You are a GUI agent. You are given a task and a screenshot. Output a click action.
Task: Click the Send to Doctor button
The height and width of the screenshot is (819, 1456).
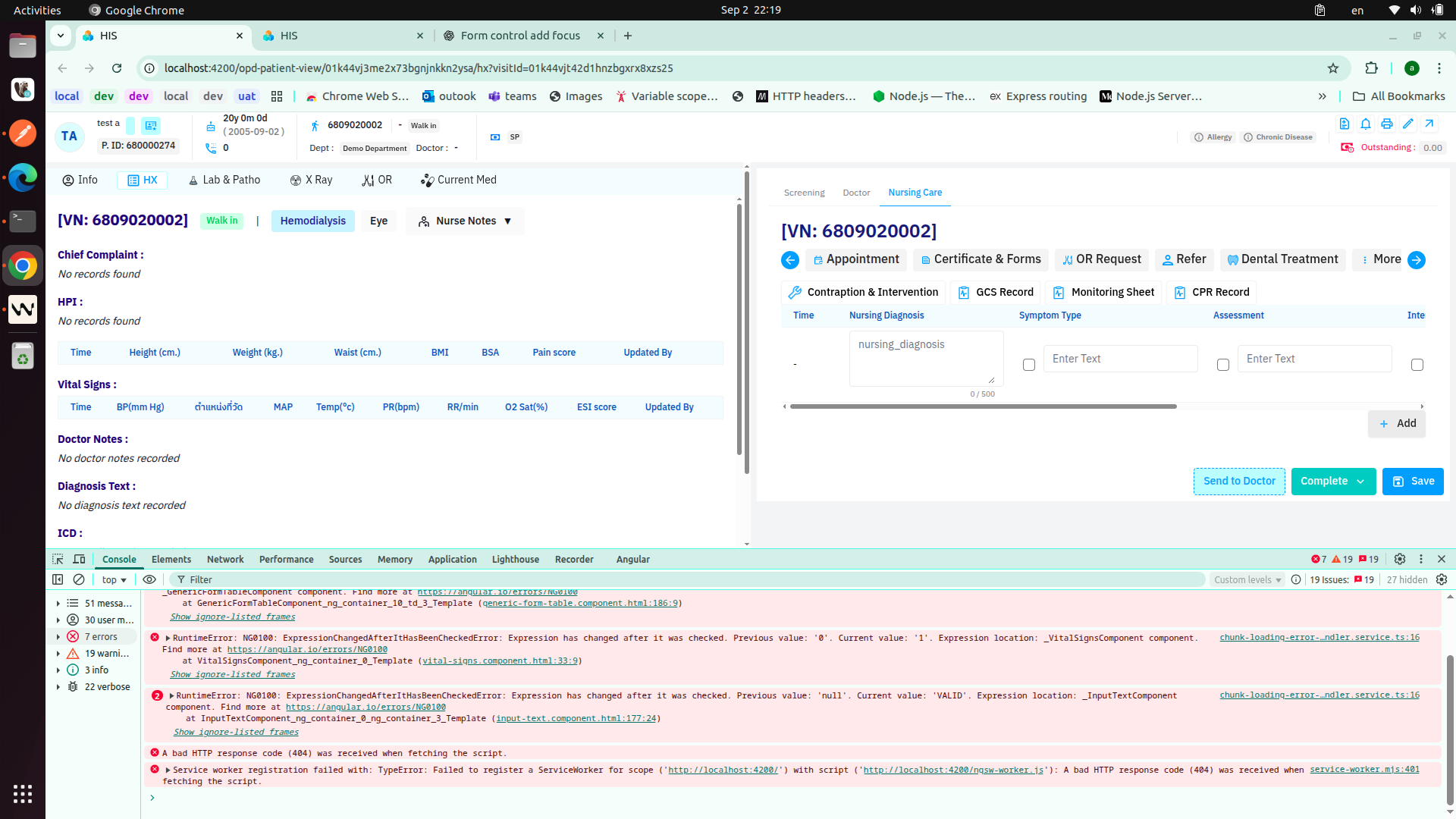pos(1239,482)
